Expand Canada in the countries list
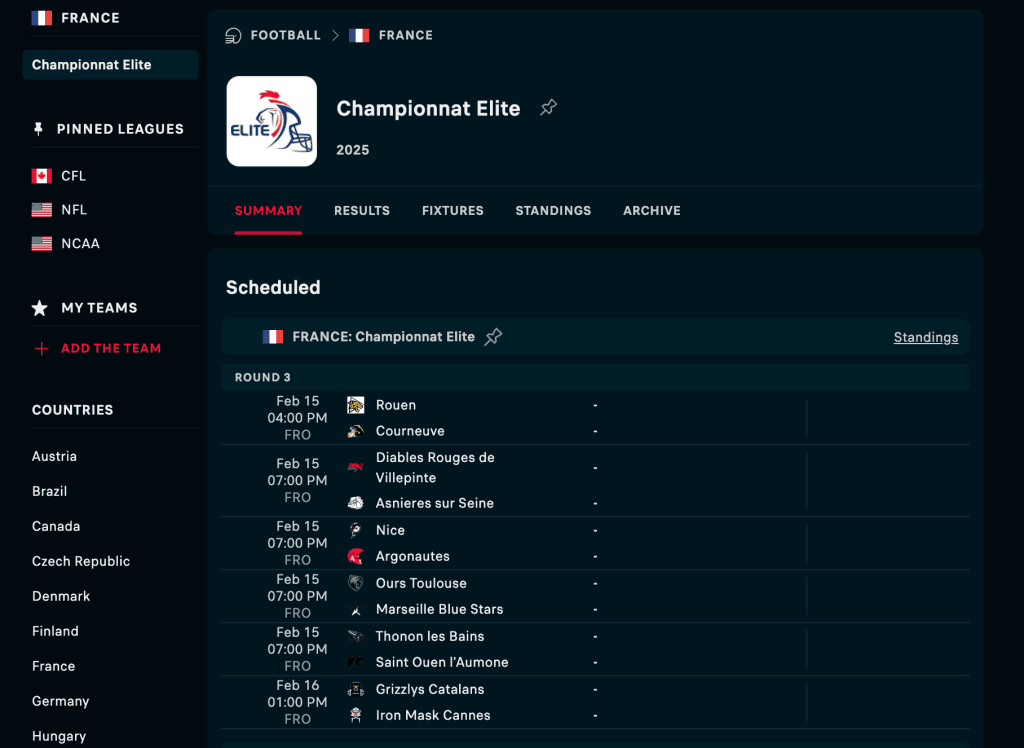 tap(56, 527)
